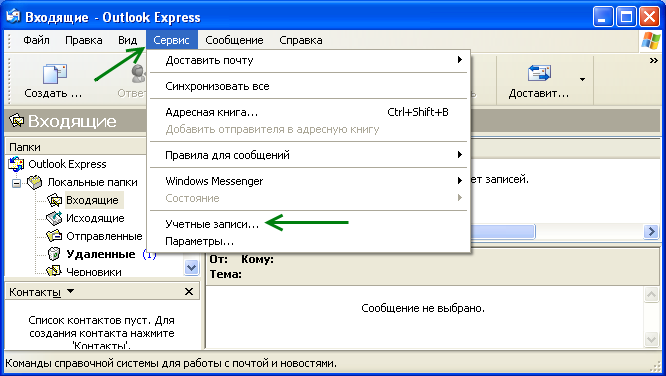Select Черновики folder in tree
Screen dimensions: 666x376
click(93, 271)
